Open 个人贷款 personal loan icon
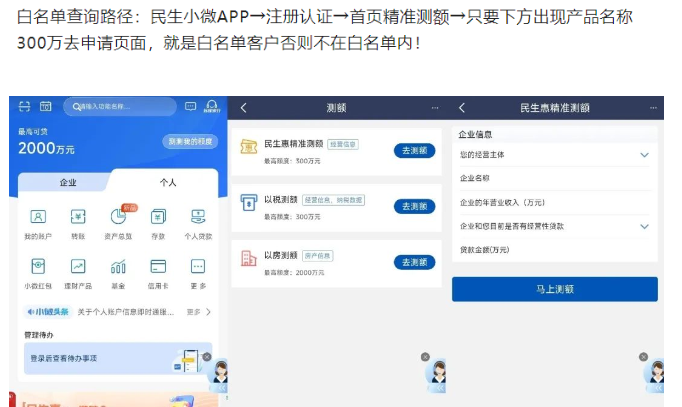The height and width of the screenshot is (407, 682). coord(198,217)
